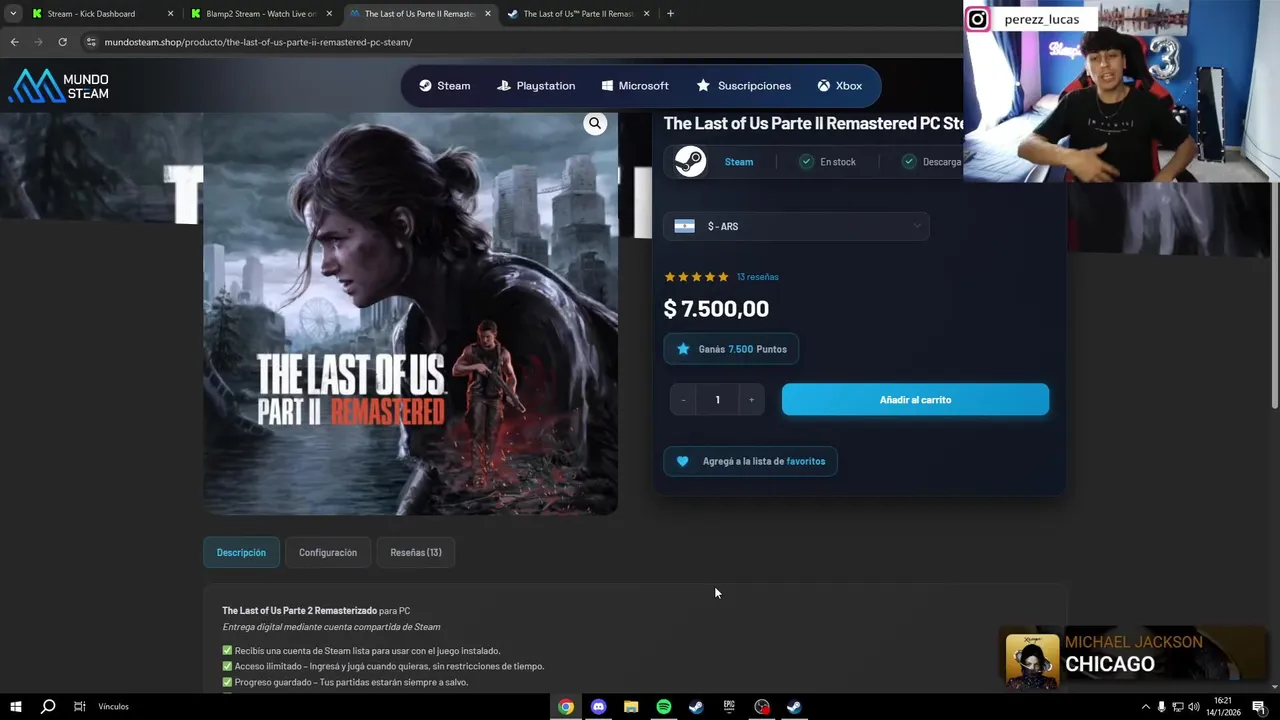Open the notification center icon
This screenshot has height=720, width=1280.
pos(1259,707)
